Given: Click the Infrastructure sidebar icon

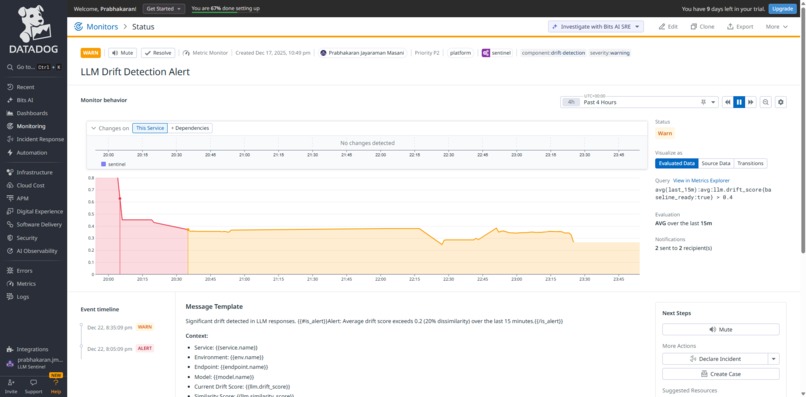Looking at the screenshot, I should point(10,172).
